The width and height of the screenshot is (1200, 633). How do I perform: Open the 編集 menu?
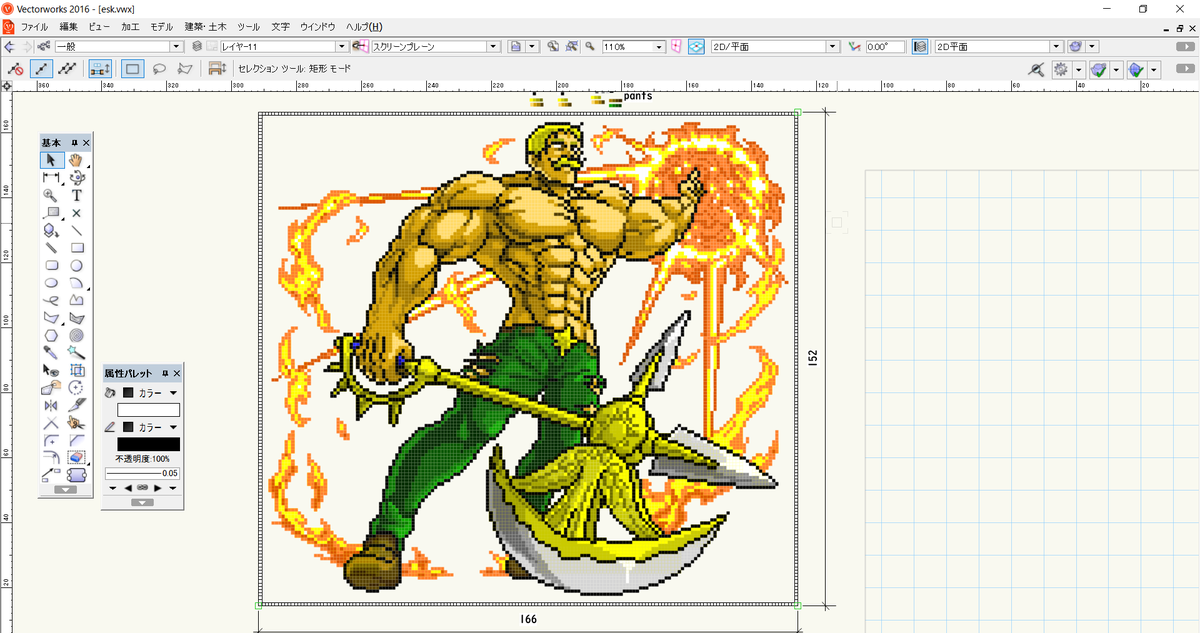[68, 26]
